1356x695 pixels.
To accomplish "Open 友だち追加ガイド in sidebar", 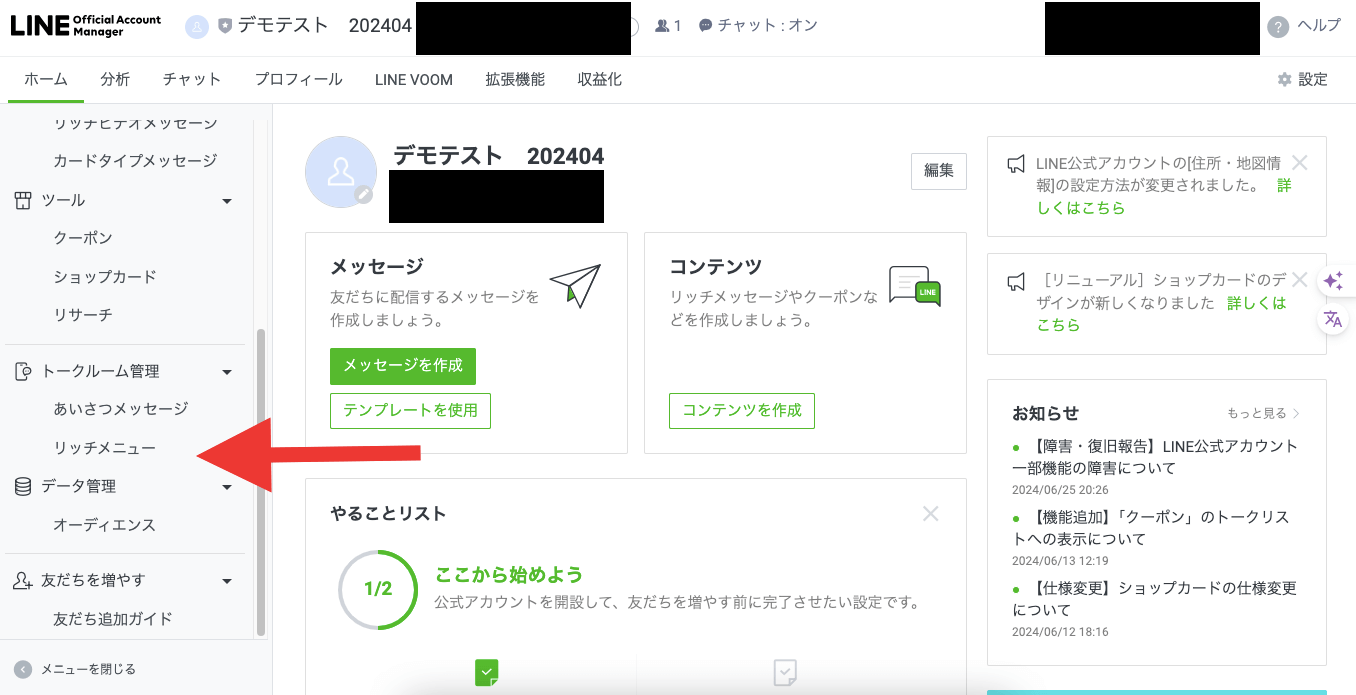I will 113,619.
